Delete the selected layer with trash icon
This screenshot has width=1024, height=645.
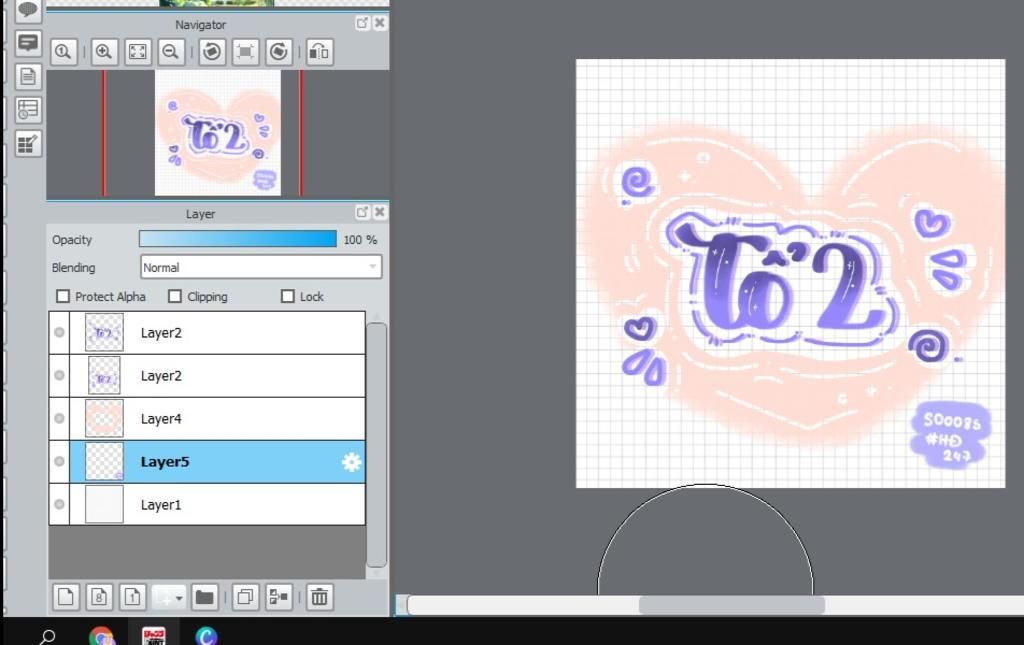[x=319, y=597]
